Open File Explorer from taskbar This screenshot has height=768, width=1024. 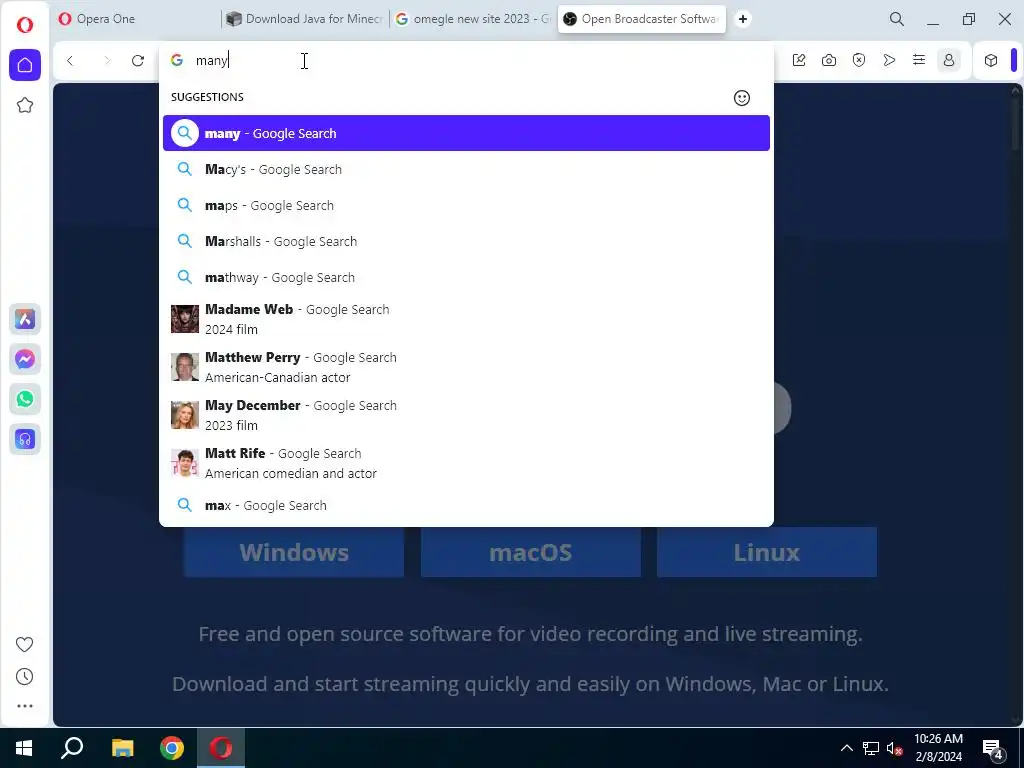coord(122,748)
